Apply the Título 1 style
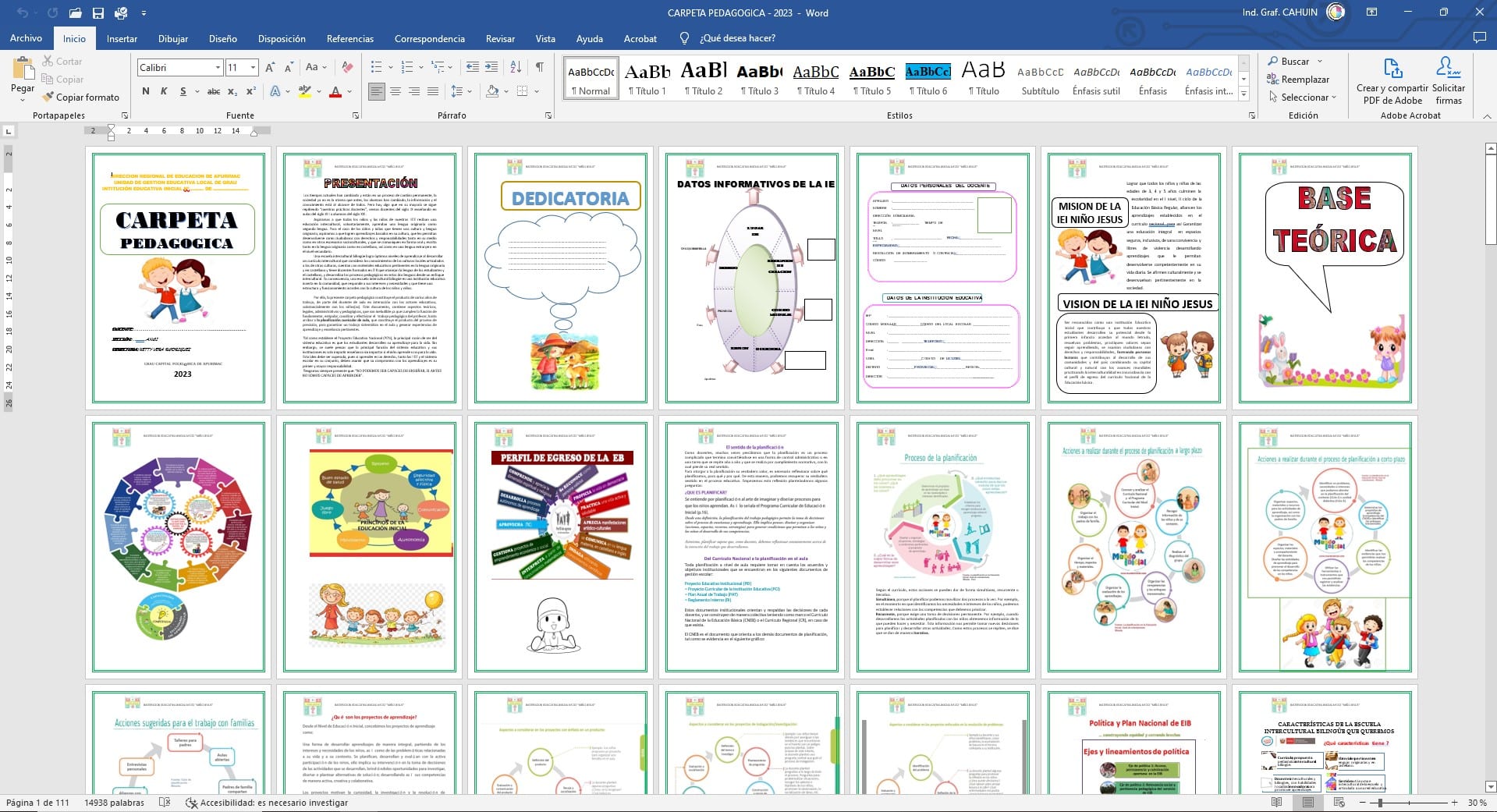 647,78
